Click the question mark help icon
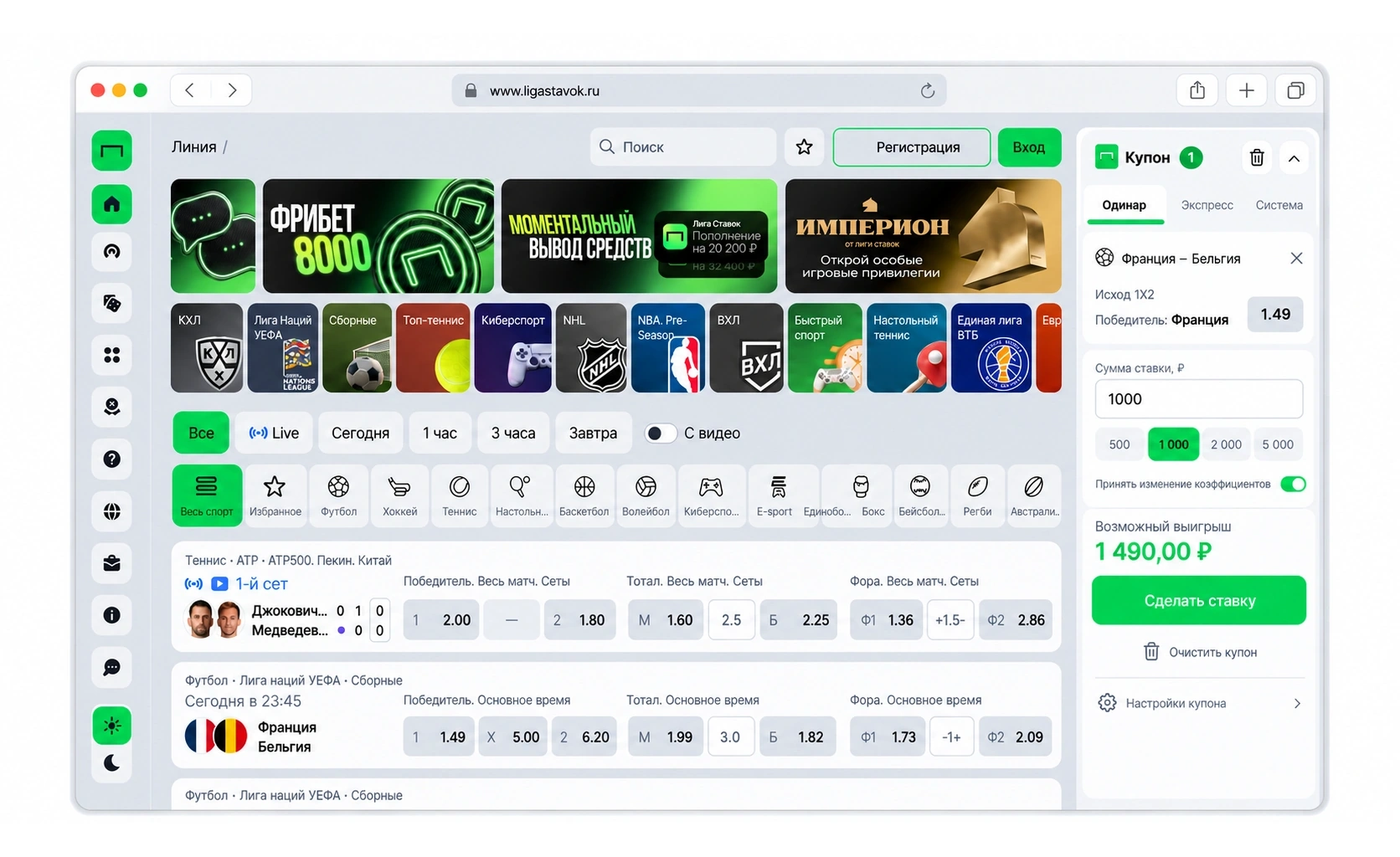Viewport: 1400px width, 857px height. tap(111, 459)
